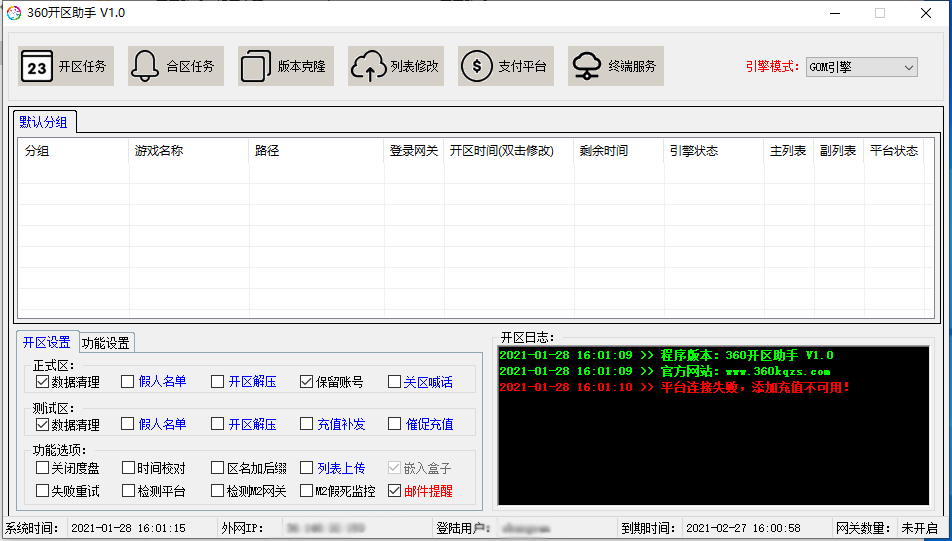Open the 引擎模式 GOM引擎 dropdown
This screenshot has height=541, width=952.
tap(862, 67)
